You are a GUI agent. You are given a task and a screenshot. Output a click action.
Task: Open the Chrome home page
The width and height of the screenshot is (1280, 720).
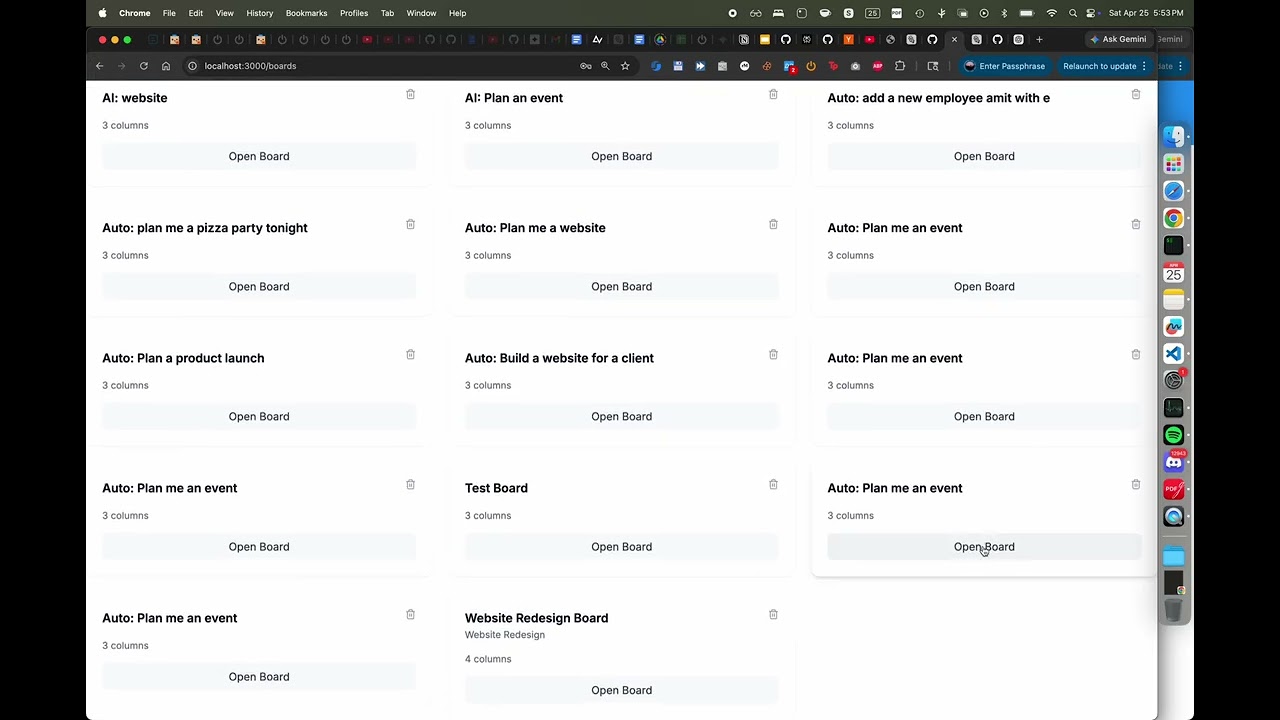point(166,66)
